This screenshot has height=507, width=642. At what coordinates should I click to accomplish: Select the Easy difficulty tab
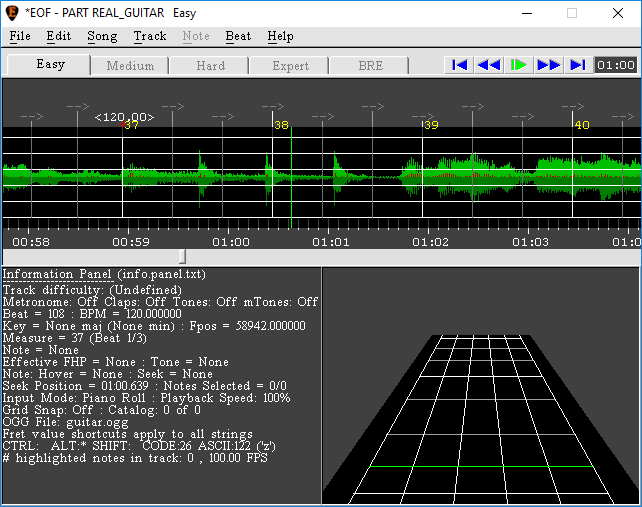[50, 65]
